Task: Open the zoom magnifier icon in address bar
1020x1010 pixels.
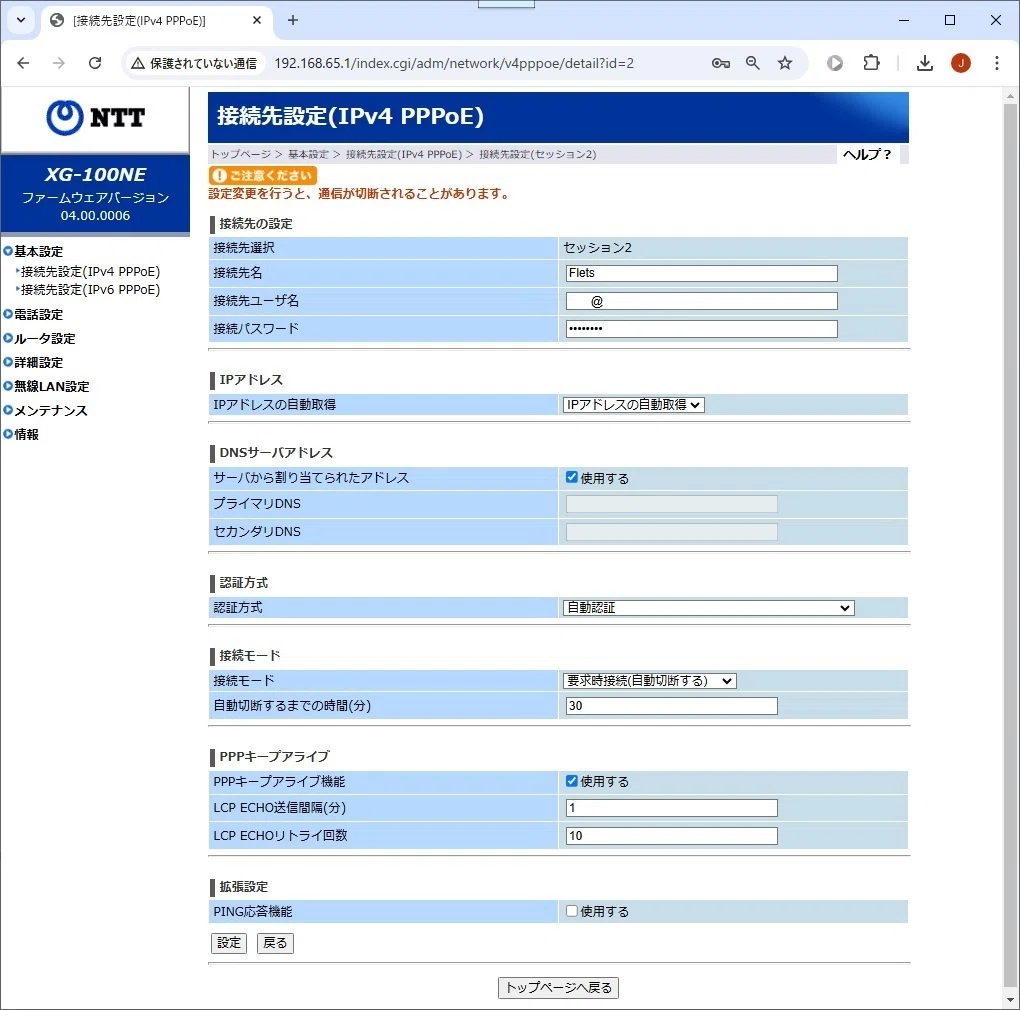Action: click(x=753, y=63)
